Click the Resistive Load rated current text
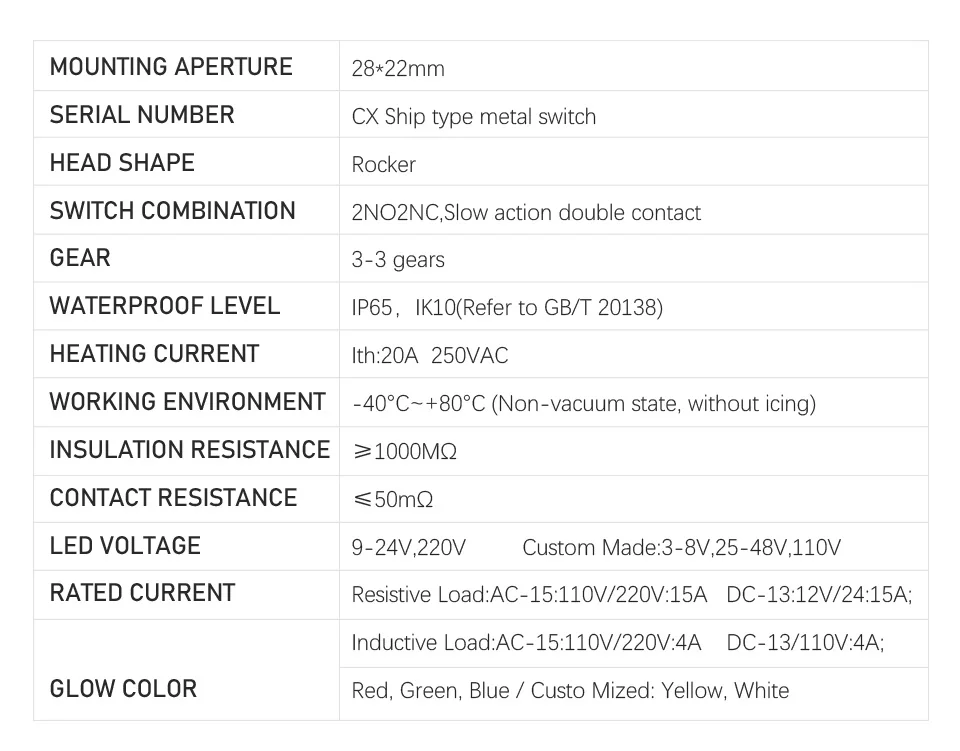This screenshot has width=960, height=751. coord(529,595)
